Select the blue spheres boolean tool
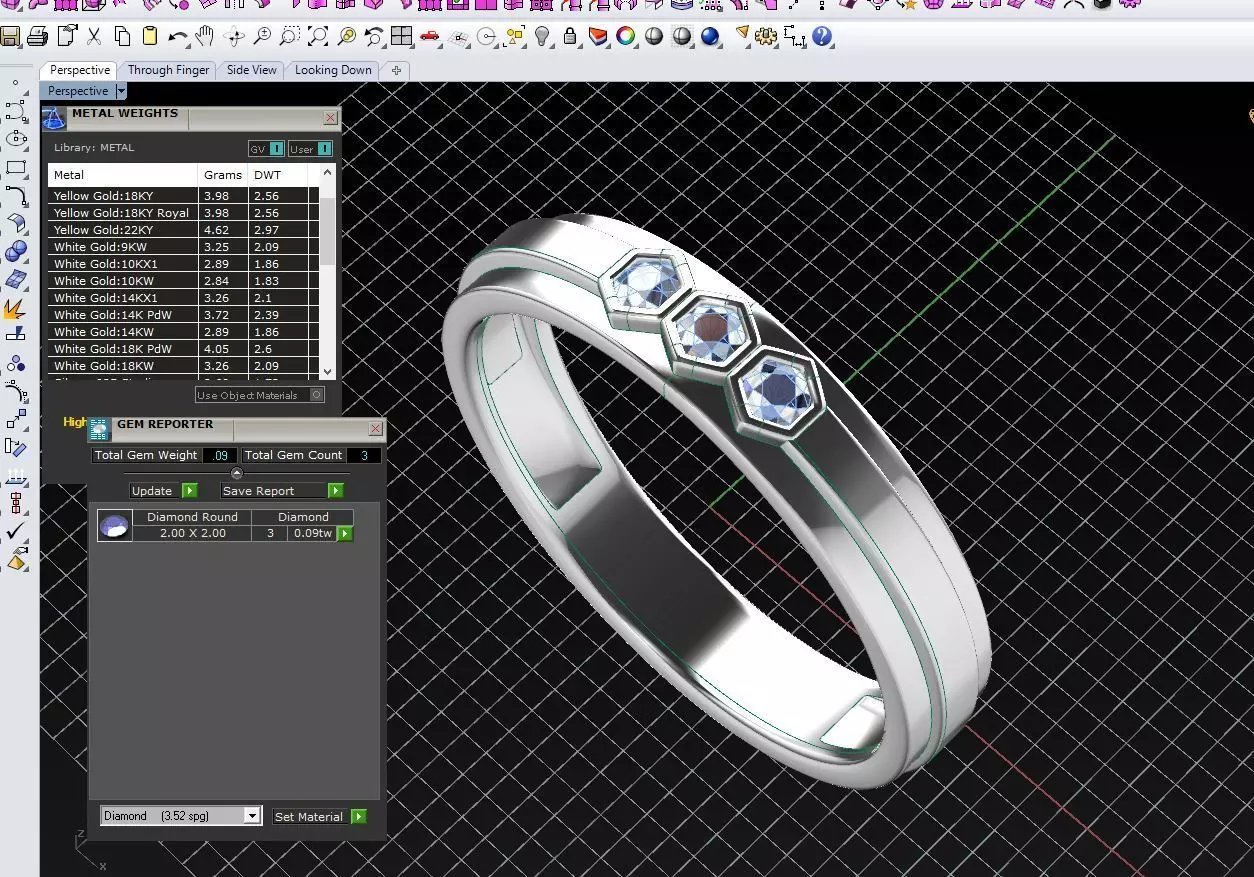1254x877 pixels. tap(16, 252)
